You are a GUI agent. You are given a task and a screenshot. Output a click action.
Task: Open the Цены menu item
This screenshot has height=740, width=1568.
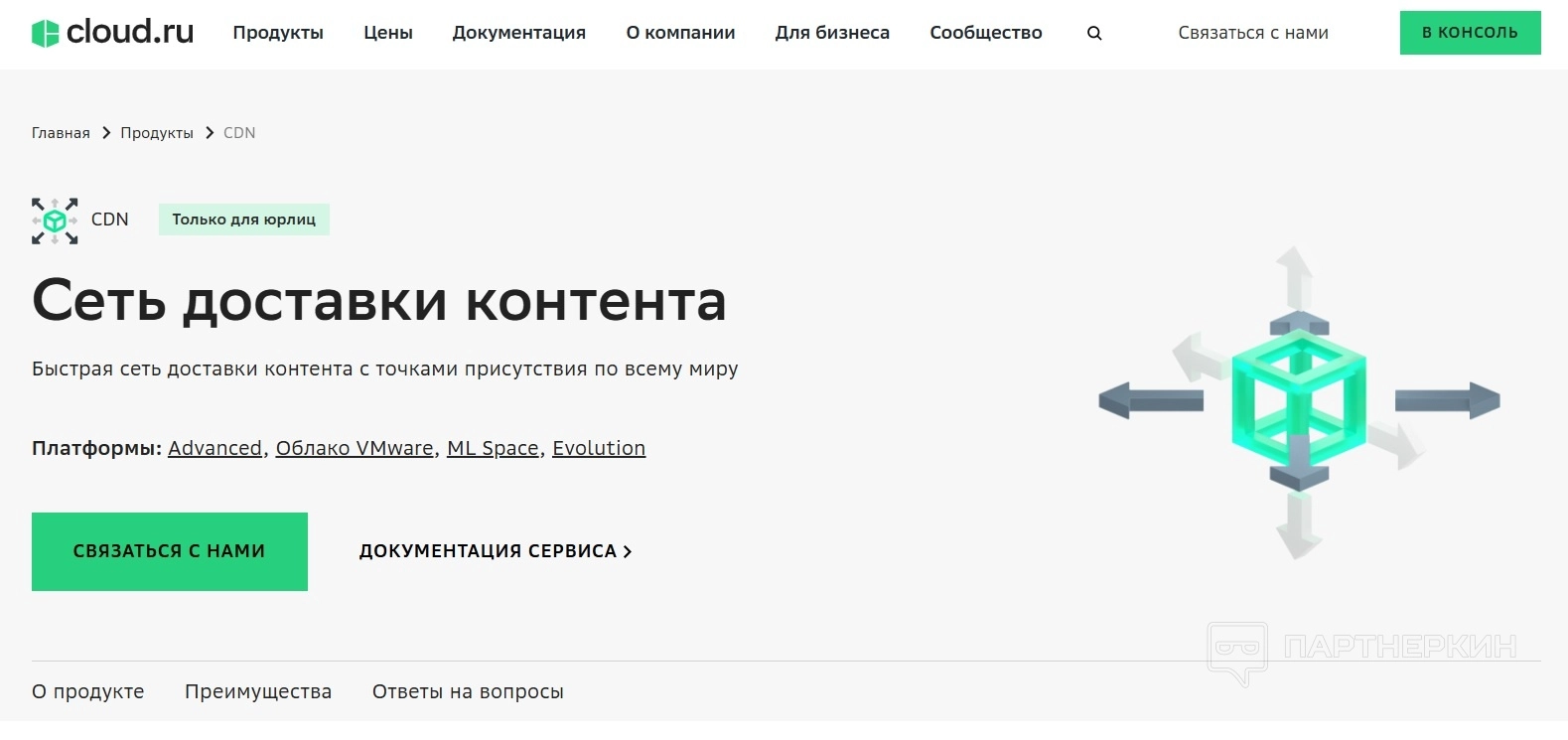click(x=388, y=33)
